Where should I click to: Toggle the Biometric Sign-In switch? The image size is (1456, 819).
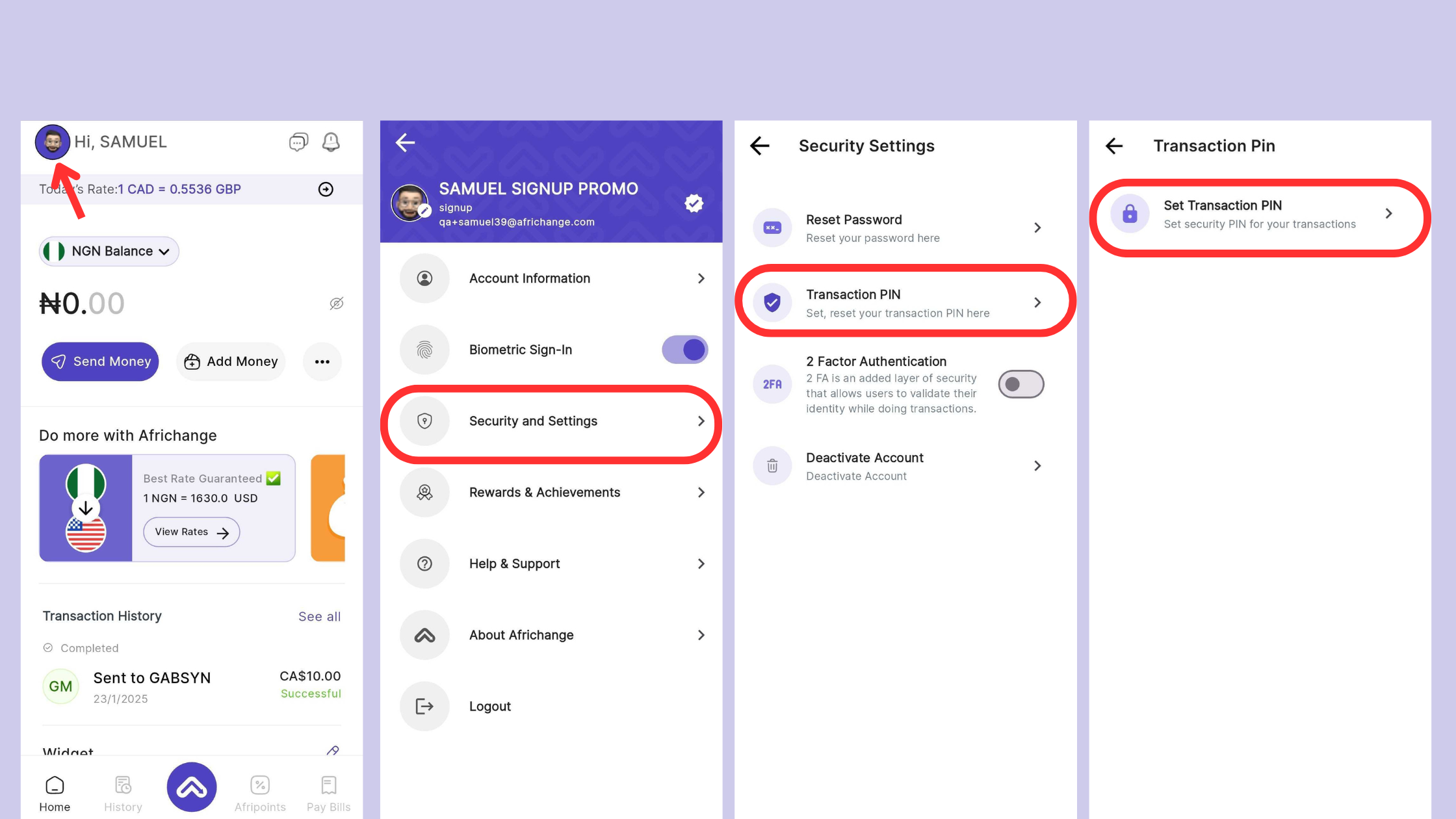tap(685, 350)
